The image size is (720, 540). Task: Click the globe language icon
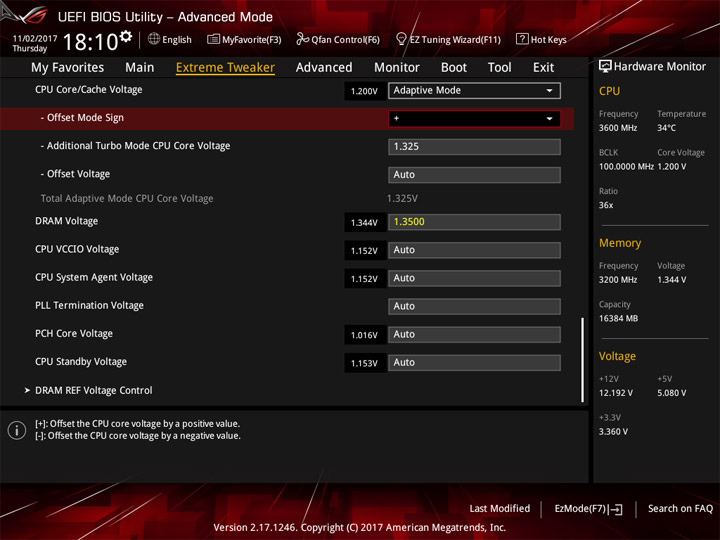[154, 39]
